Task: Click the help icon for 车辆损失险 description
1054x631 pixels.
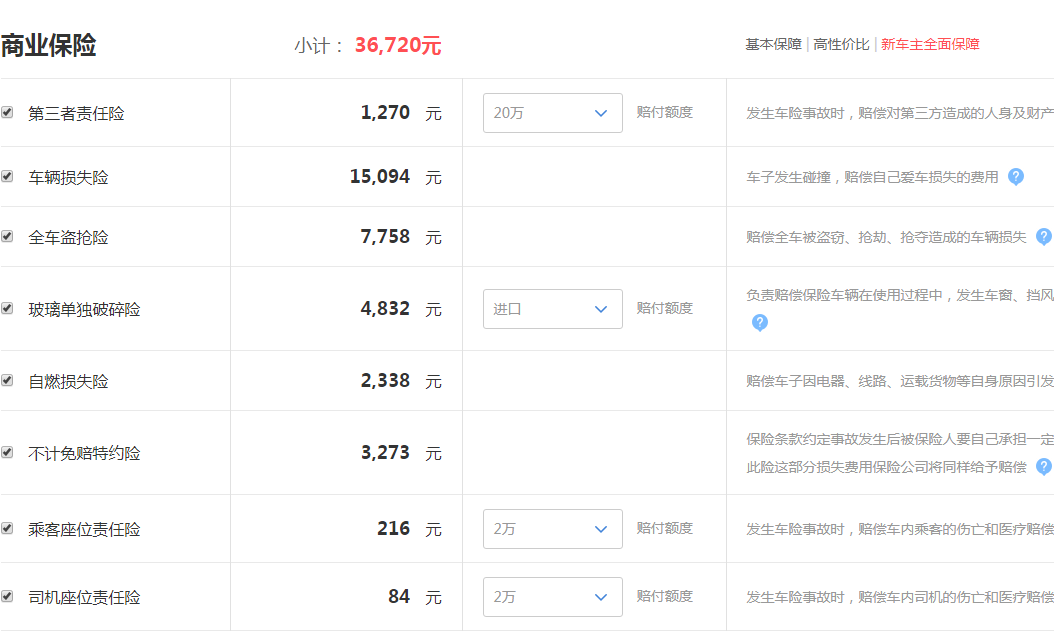Action: [1016, 177]
